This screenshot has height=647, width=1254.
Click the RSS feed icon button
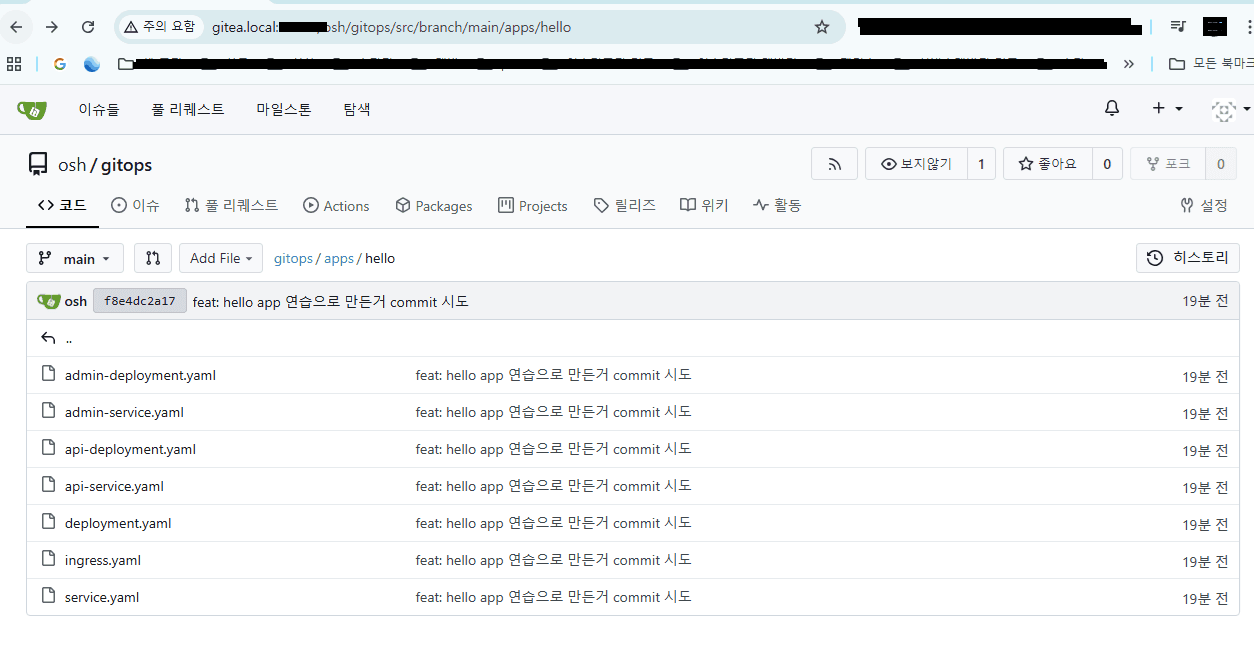pyautogui.click(x=834, y=164)
